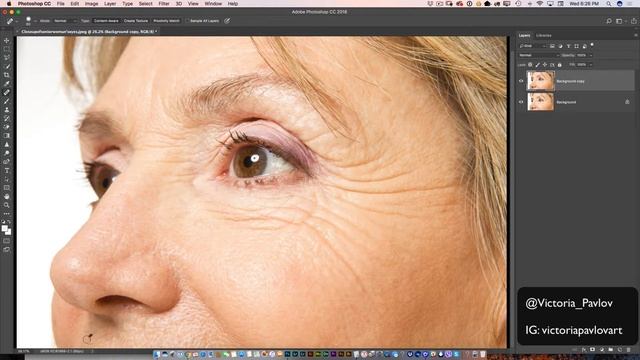Screen dimensions: 640x360
Task: Filter layers by pixel layers icon
Action: 552,46
